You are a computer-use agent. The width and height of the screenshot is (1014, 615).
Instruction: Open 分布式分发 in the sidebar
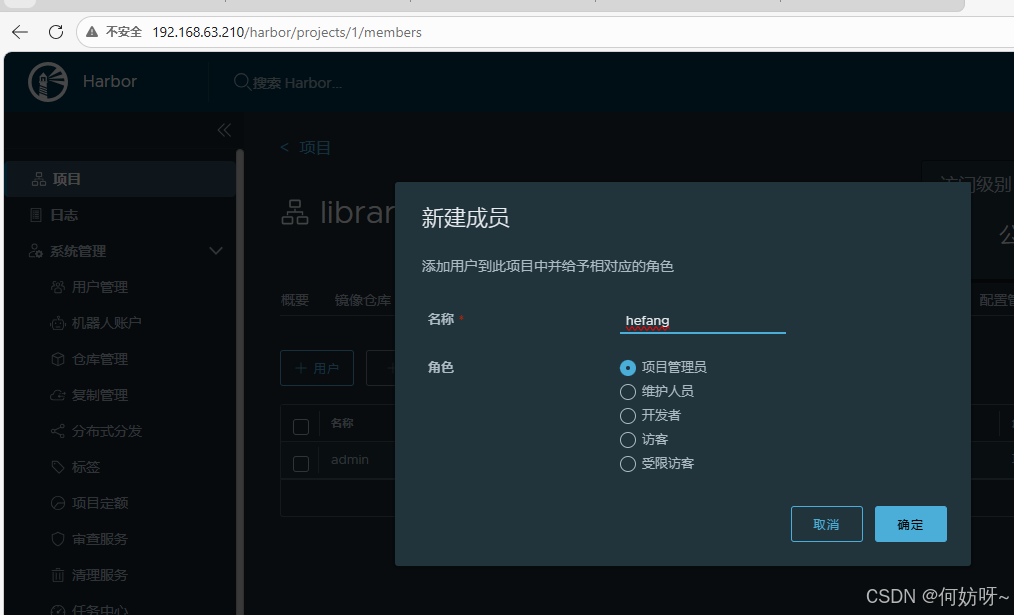(107, 431)
